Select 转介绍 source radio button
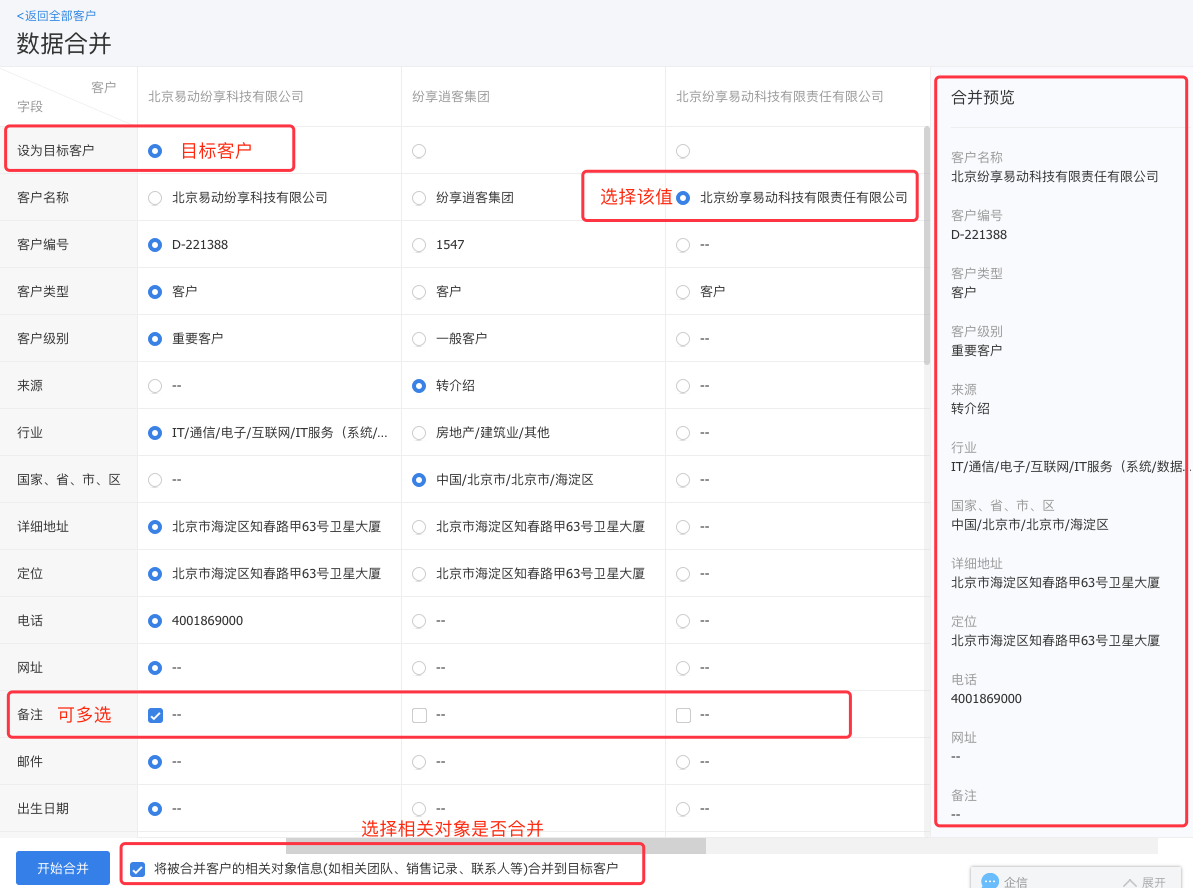The width and height of the screenshot is (1193, 888). (x=419, y=386)
